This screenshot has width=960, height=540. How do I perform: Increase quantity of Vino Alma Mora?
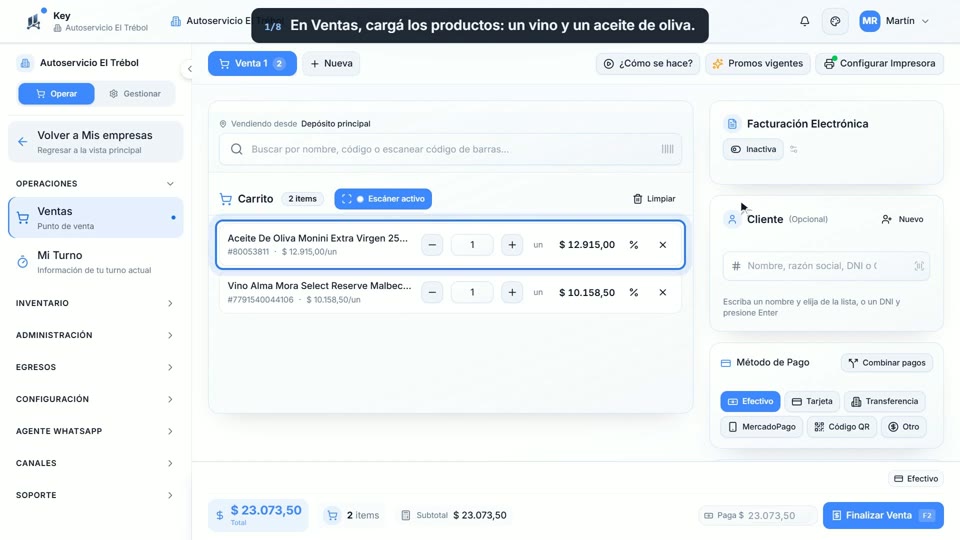click(x=512, y=293)
